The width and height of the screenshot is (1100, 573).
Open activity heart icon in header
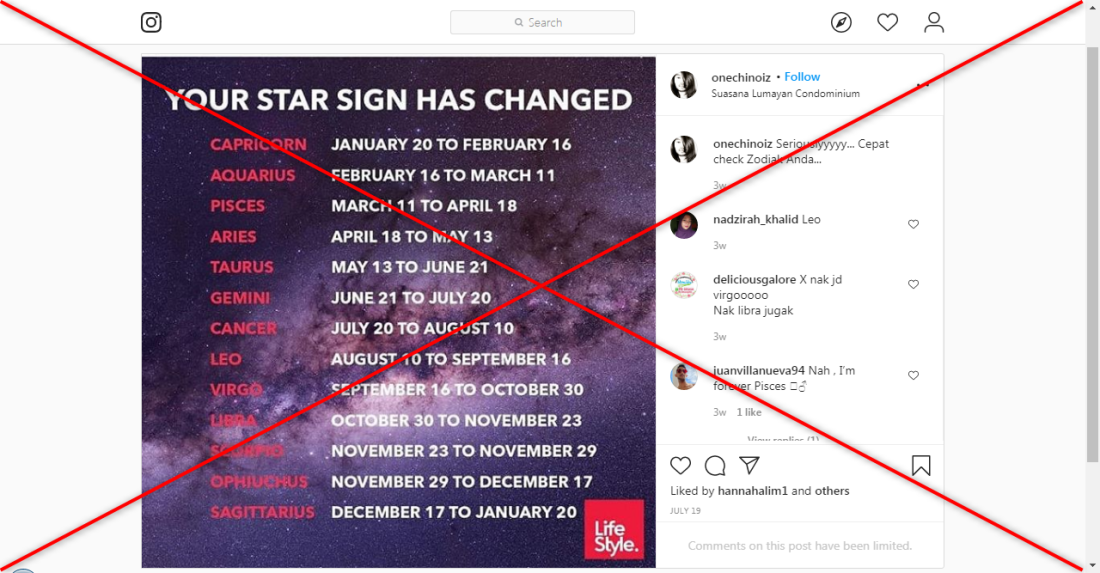click(x=887, y=22)
